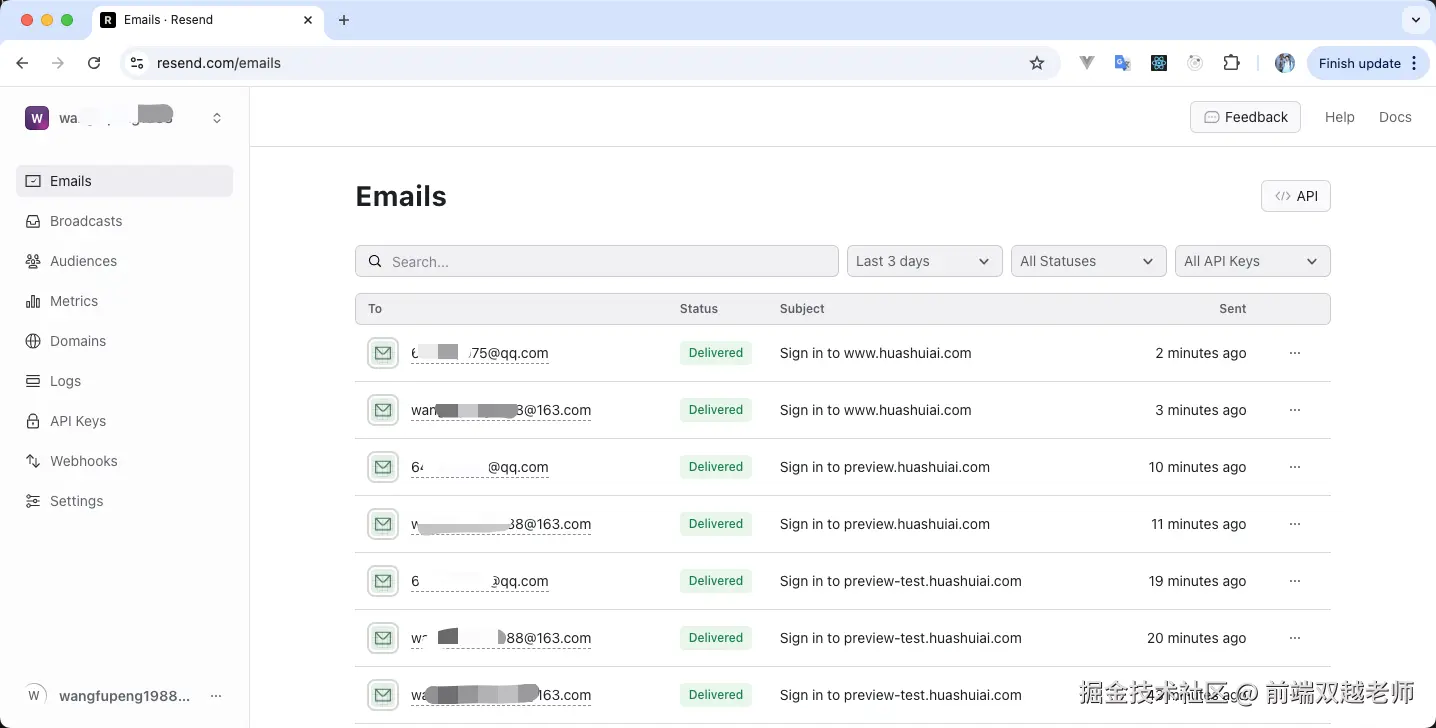Click envelope icon of the first email row
The height and width of the screenshot is (728, 1436).
tap(382, 353)
